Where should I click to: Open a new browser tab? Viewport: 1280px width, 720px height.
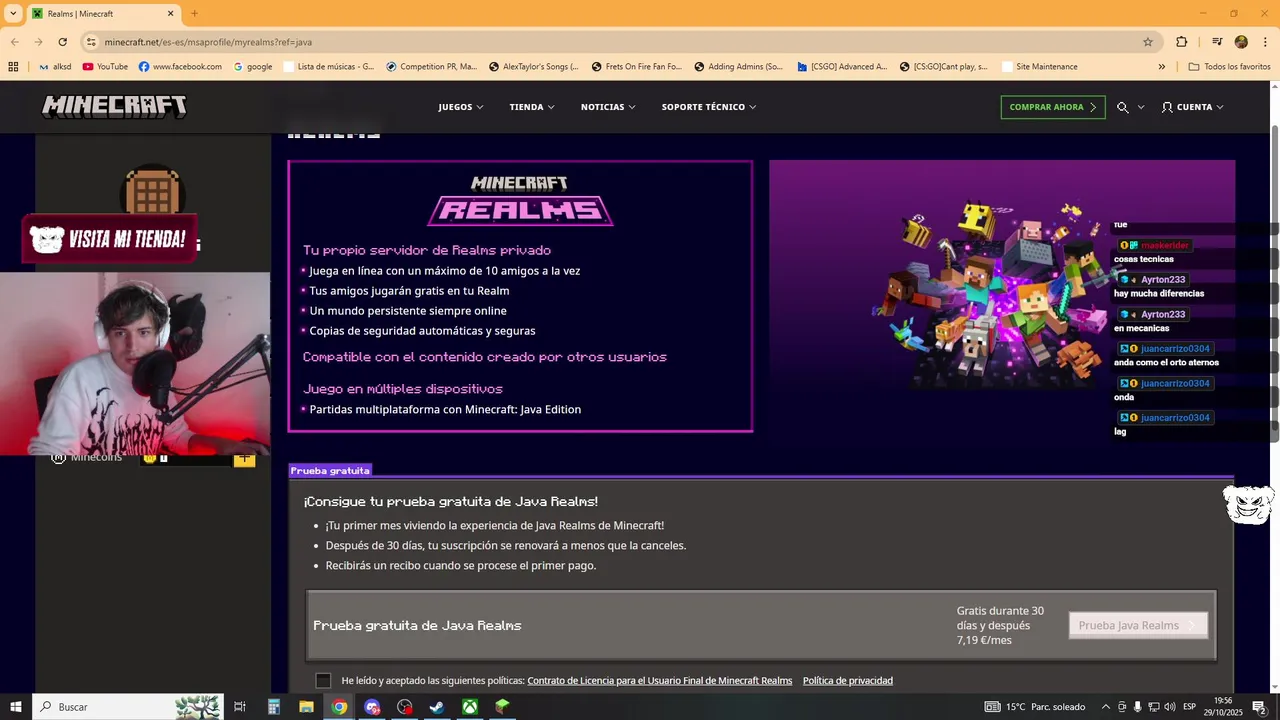pyautogui.click(x=194, y=14)
